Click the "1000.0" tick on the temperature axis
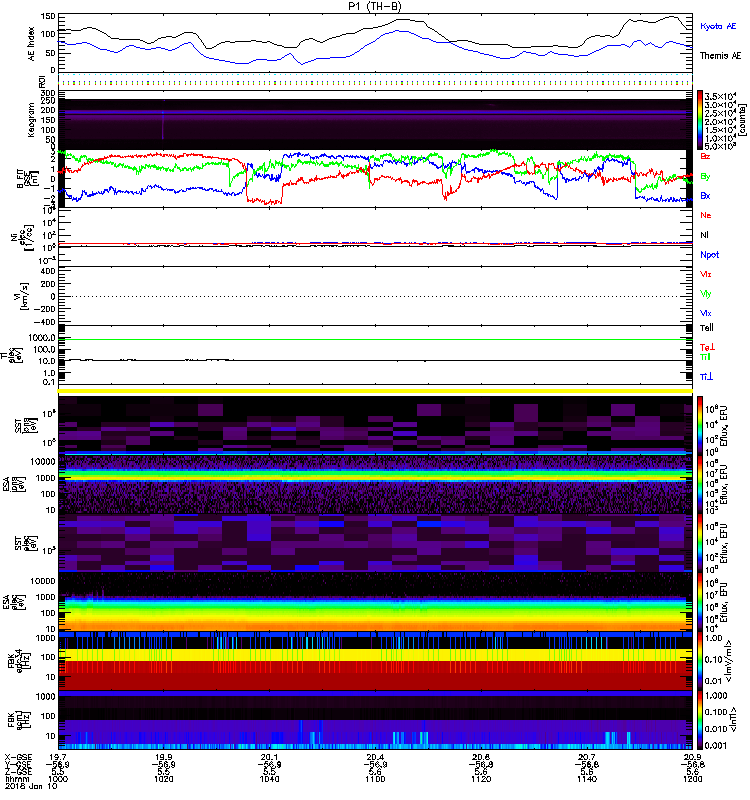 41,338
